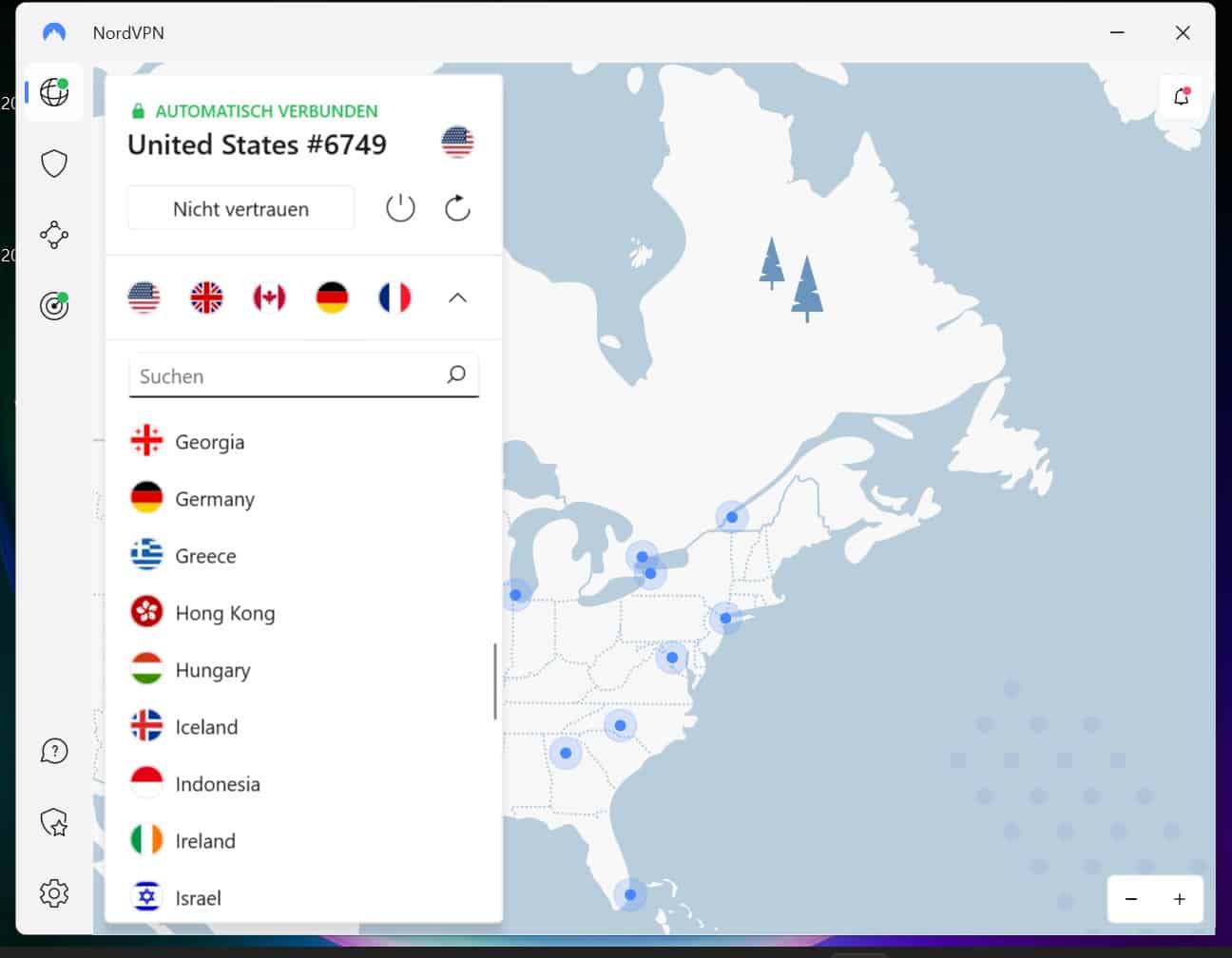Click the Atlanta server dot on the map

click(x=566, y=753)
